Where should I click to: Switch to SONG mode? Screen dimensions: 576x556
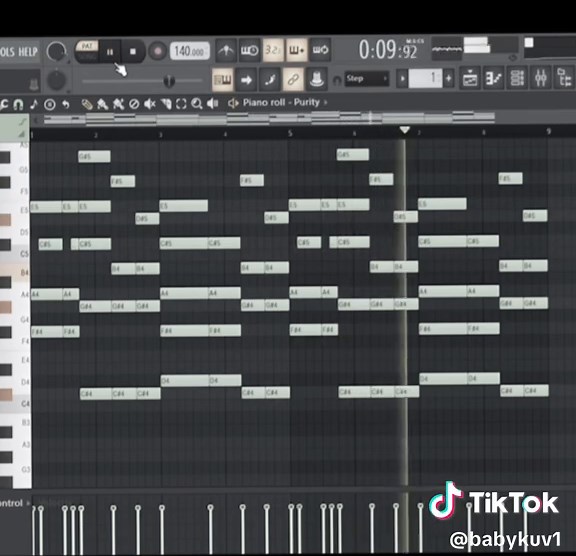[87, 57]
